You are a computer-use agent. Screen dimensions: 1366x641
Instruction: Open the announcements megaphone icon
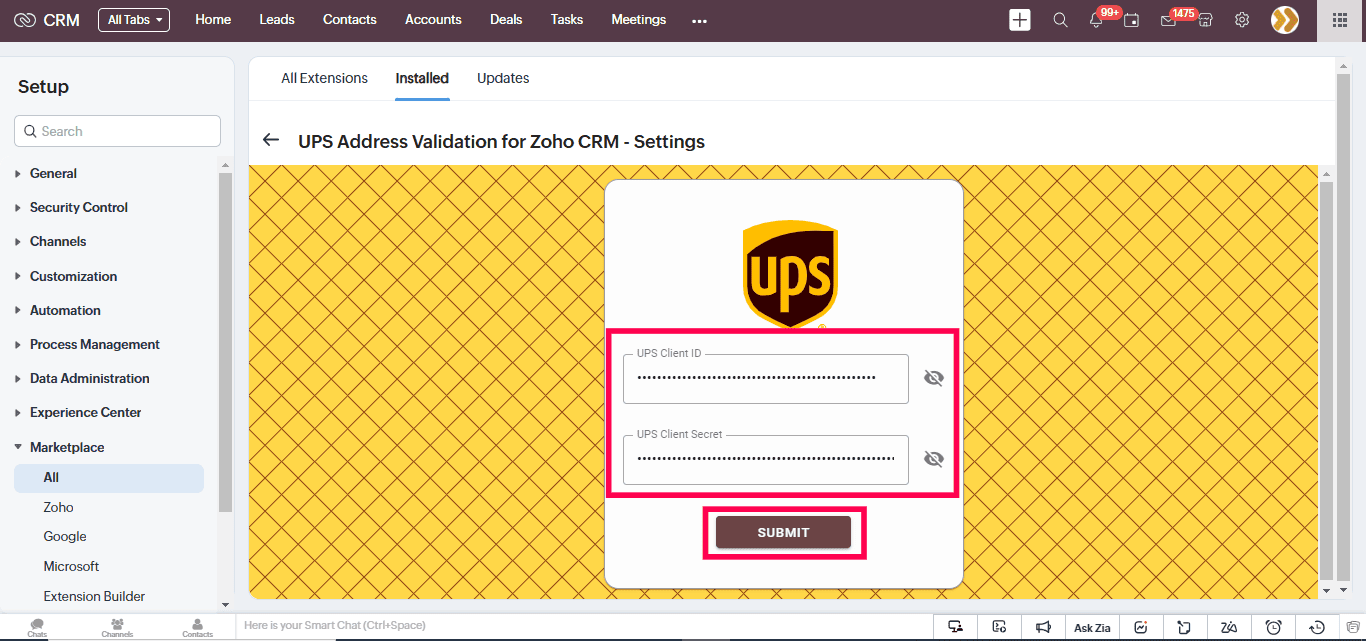pos(1043,627)
